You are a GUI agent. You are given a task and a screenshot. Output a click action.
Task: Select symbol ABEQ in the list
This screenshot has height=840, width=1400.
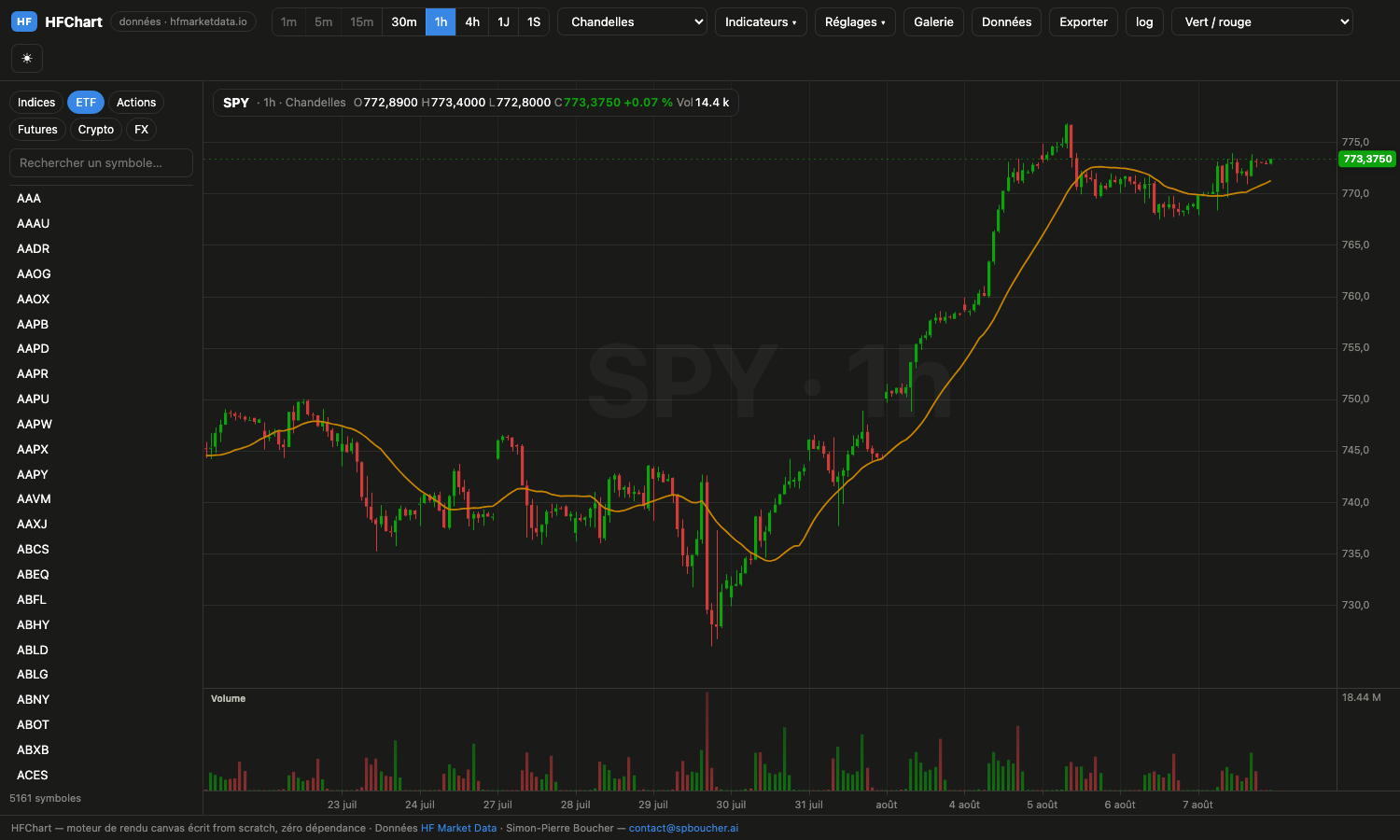pos(101,574)
